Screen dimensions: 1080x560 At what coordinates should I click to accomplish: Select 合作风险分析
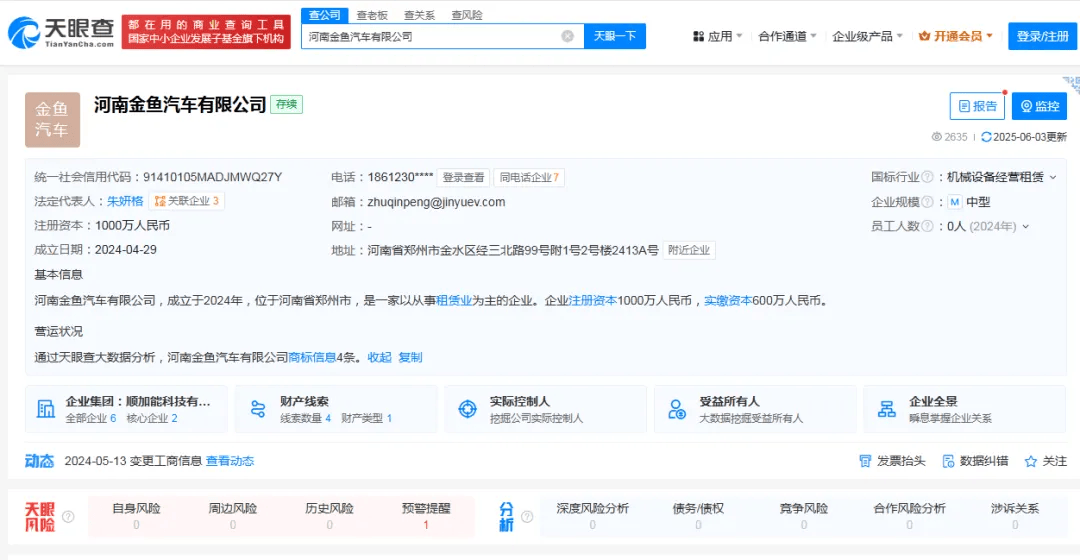click(909, 516)
